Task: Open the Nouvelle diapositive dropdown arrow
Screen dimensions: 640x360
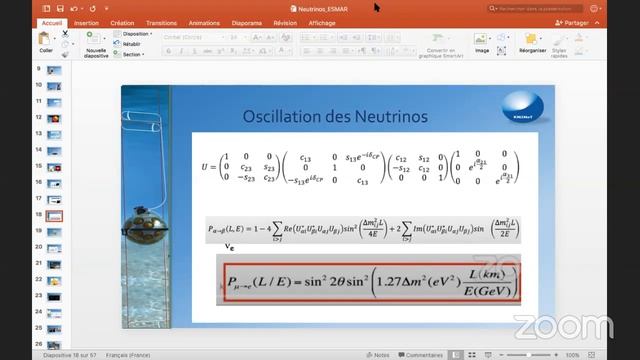Action: coord(104,38)
